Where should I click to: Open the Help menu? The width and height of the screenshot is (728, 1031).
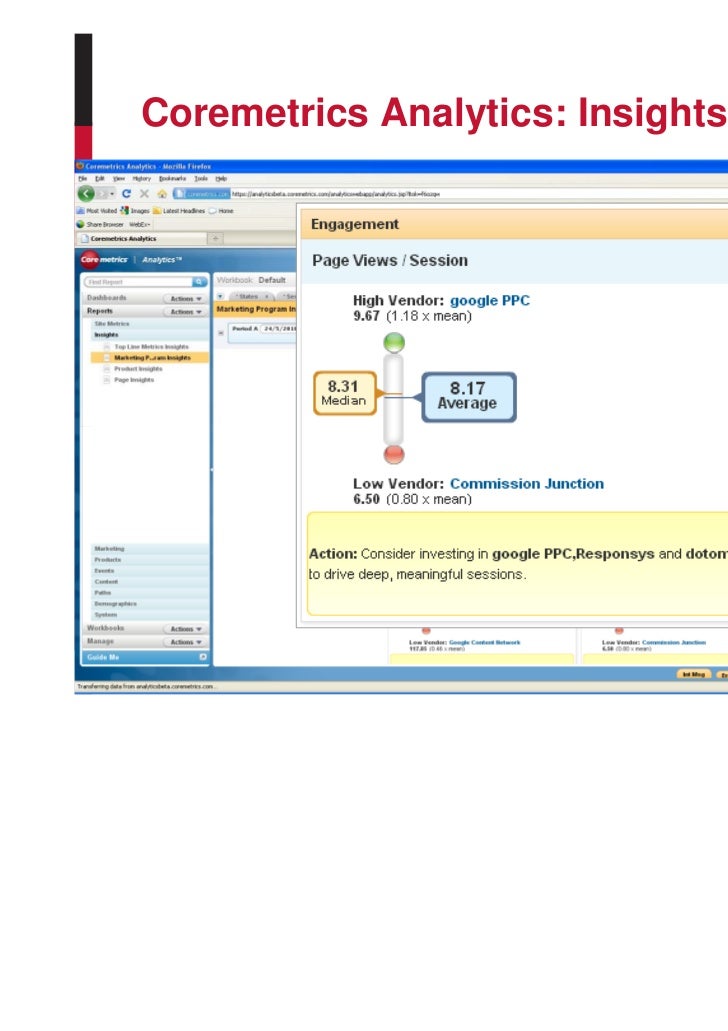tap(222, 178)
